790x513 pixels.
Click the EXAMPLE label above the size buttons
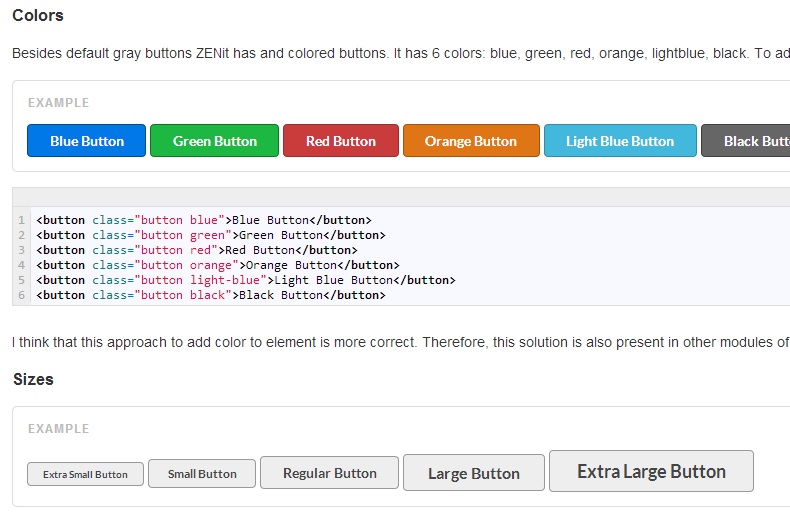(58, 429)
